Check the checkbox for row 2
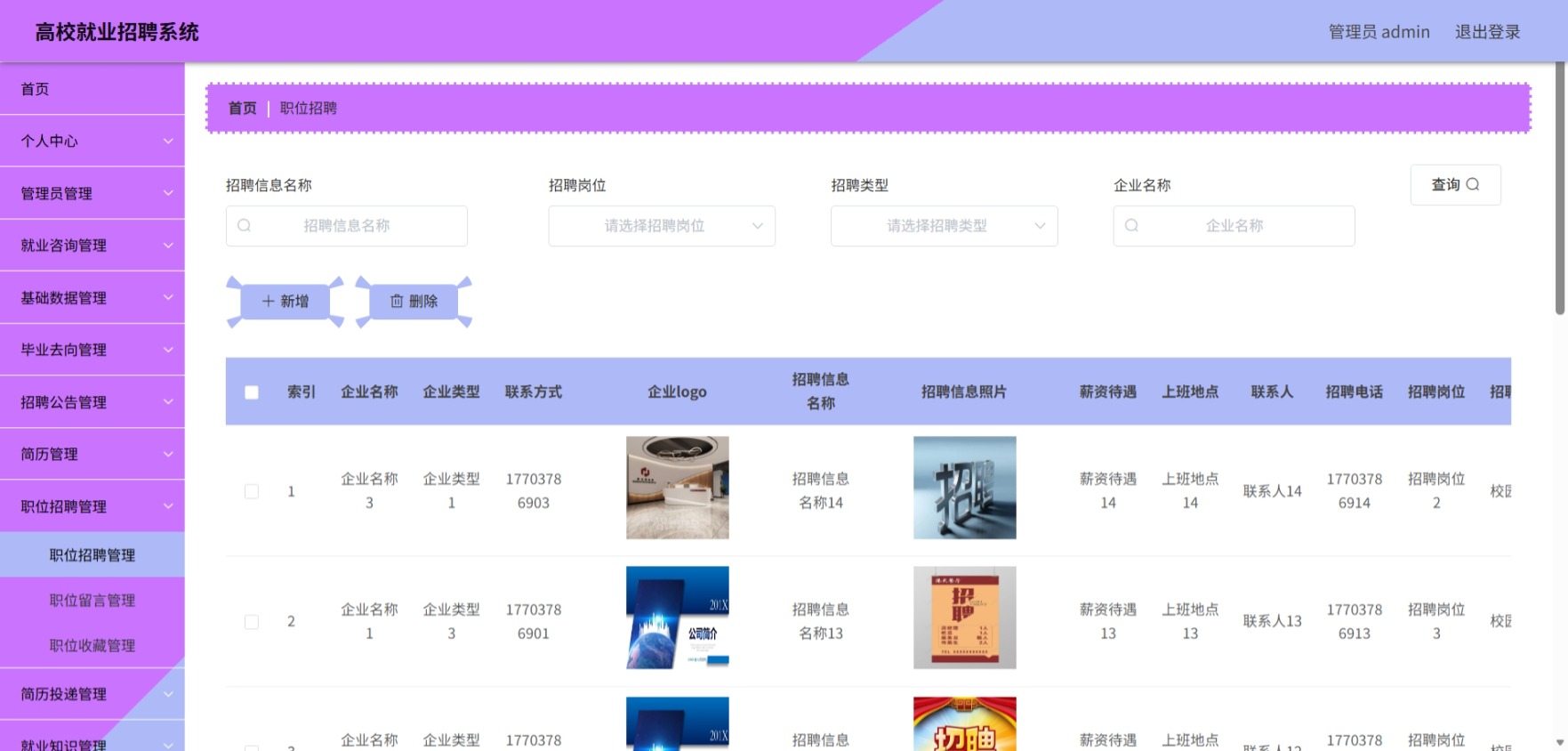The height and width of the screenshot is (751, 1568). (252, 622)
